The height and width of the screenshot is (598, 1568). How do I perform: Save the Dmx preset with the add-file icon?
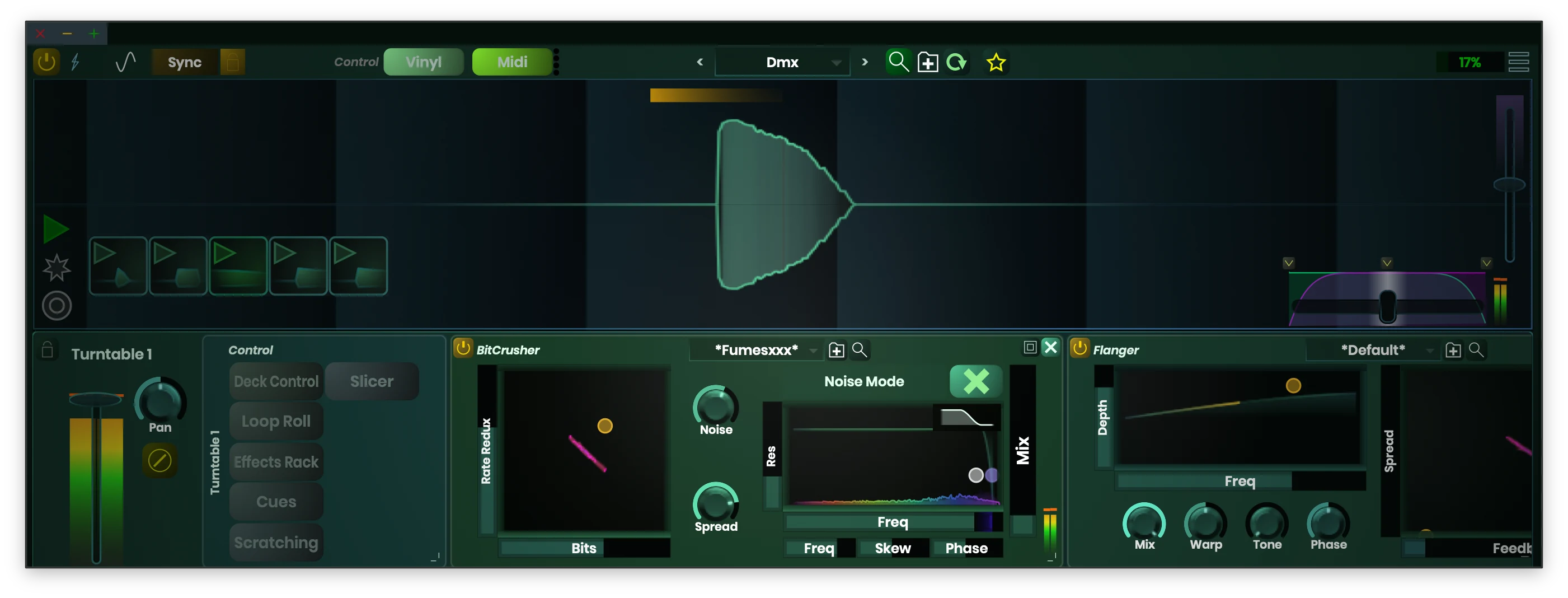[928, 62]
